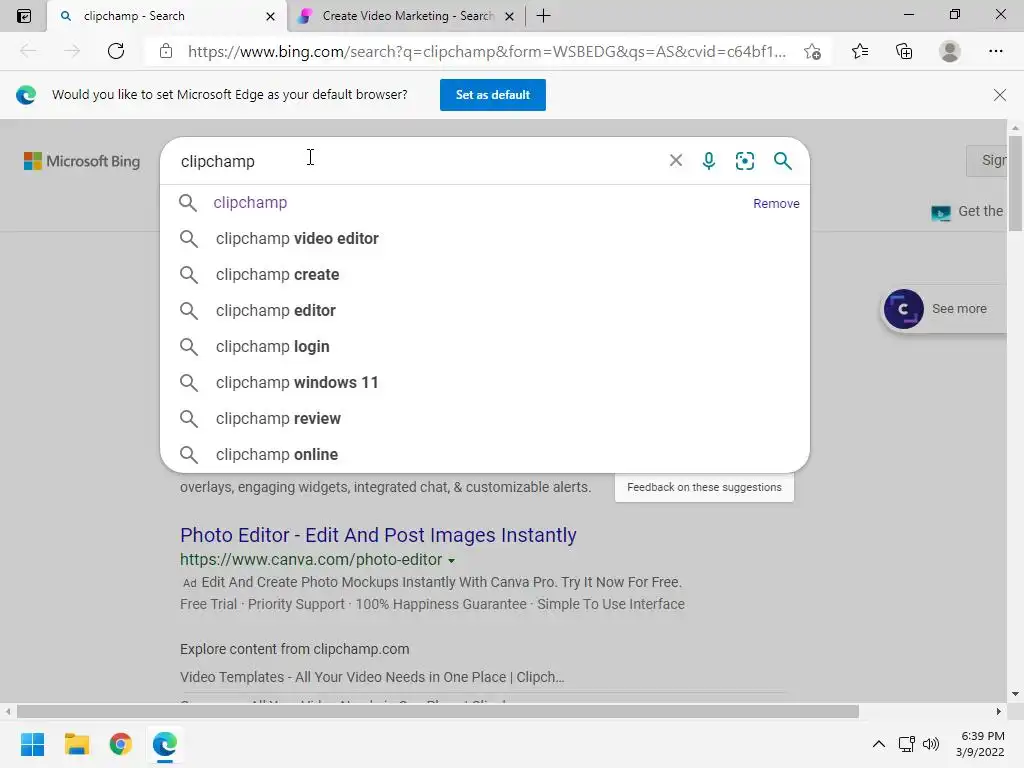This screenshot has width=1024, height=768.
Task: Click the refresh page icon
Action: click(x=116, y=51)
